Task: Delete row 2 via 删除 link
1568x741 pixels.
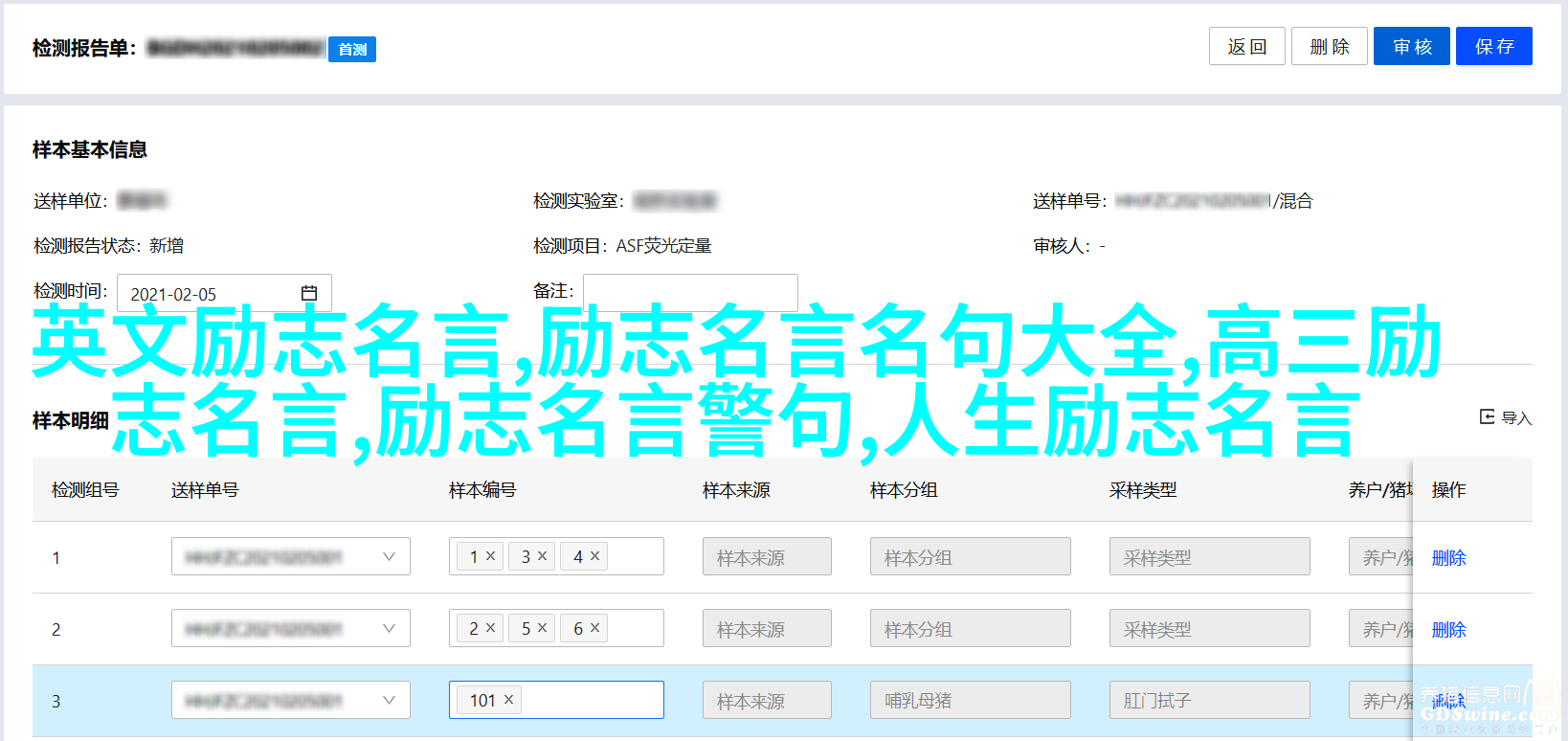Action: pyautogui.click(x=1448, y=629)
